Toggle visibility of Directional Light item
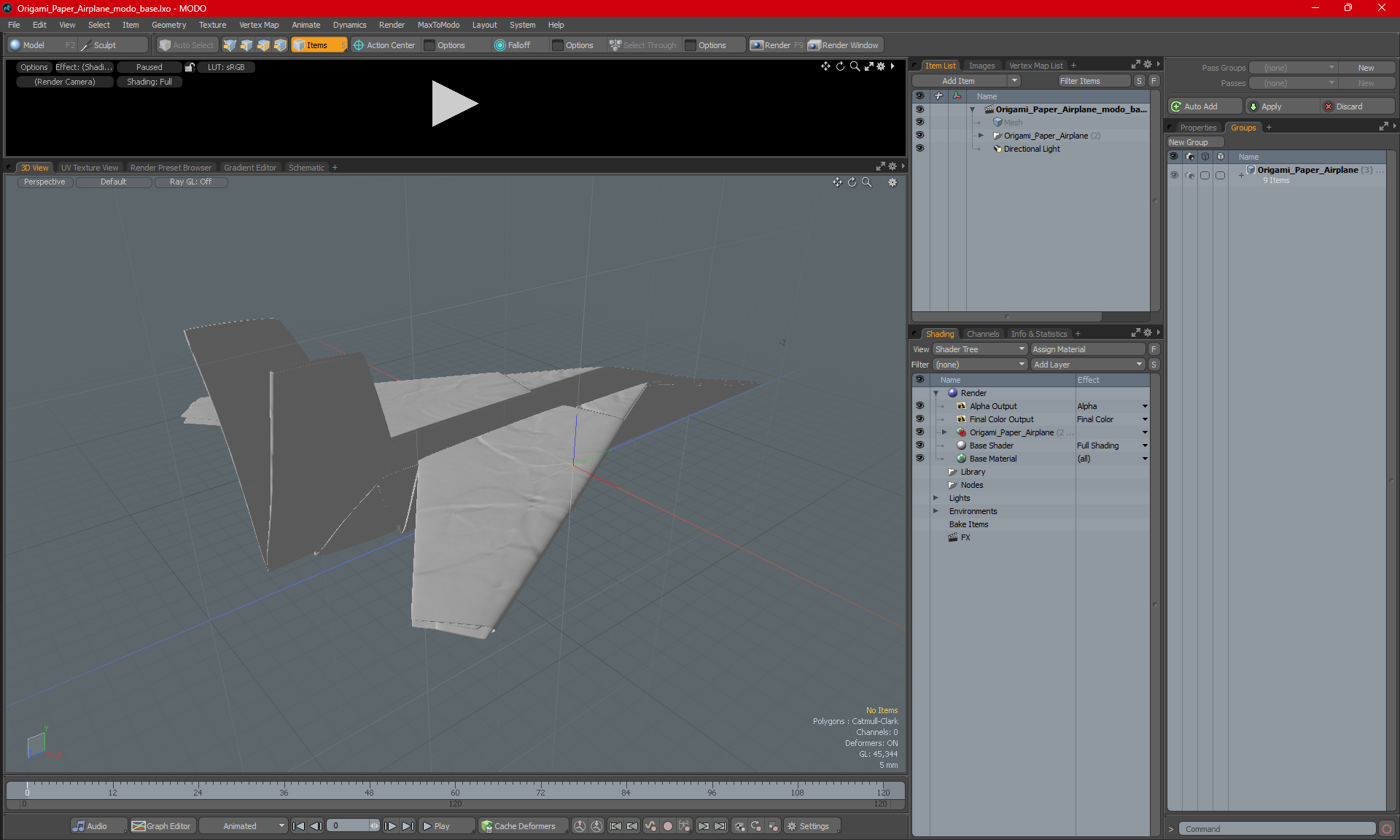The height and width of the screenshot is (840, 1400). click(919, 149)
